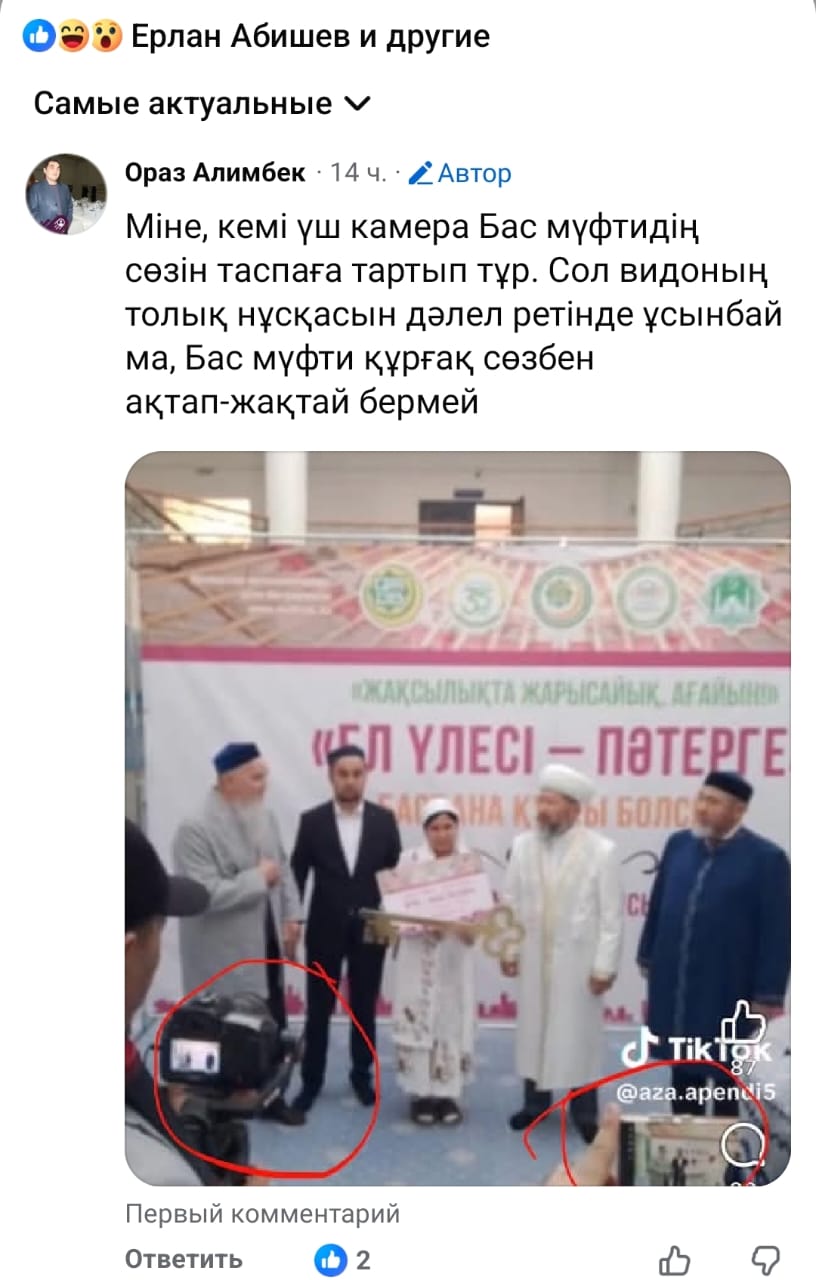Click the wow emoji reaction icon
The image size is (816, 1280).
pyautogui.click(x=105, y=38)
